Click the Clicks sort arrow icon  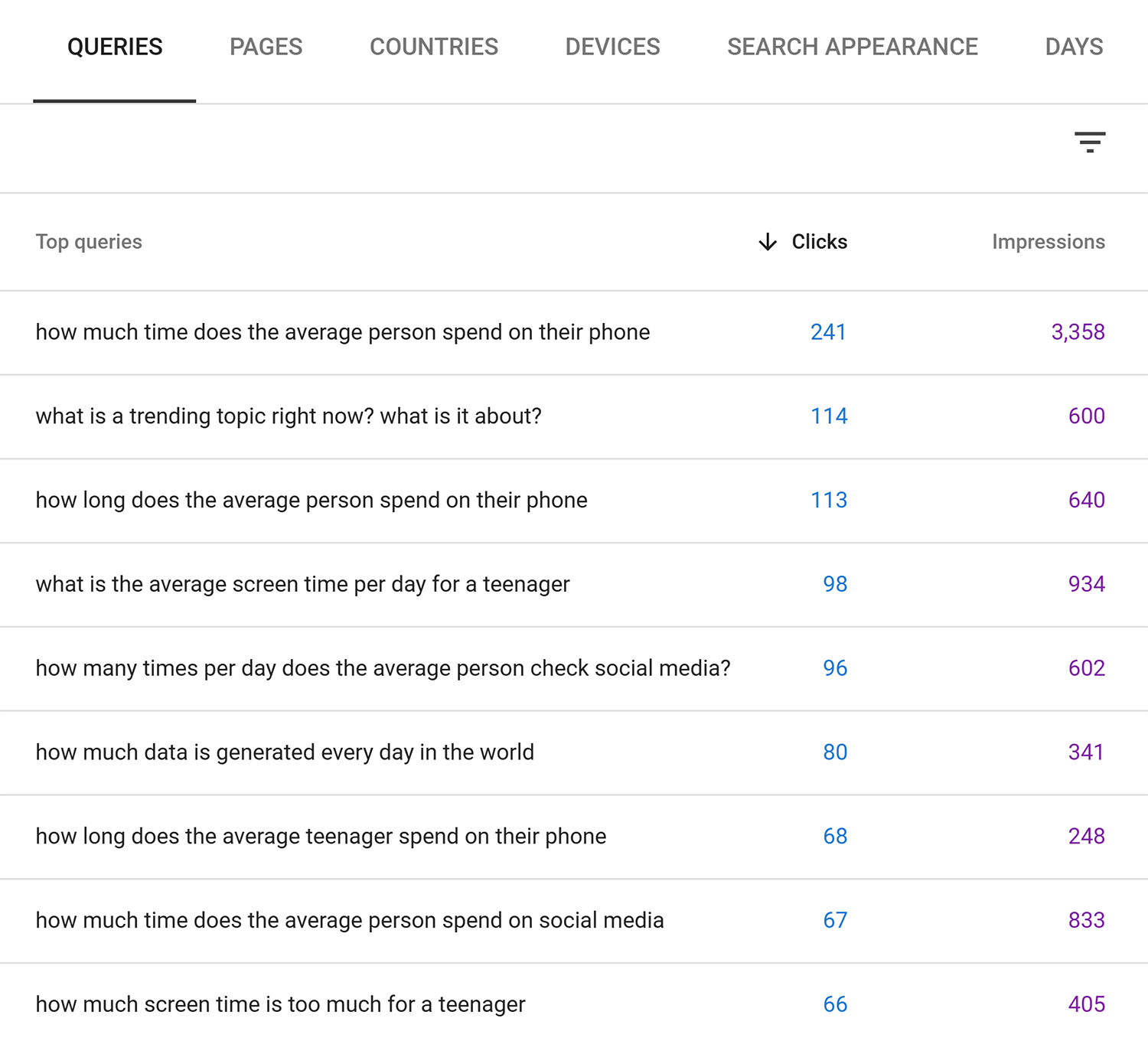(768, 242)
